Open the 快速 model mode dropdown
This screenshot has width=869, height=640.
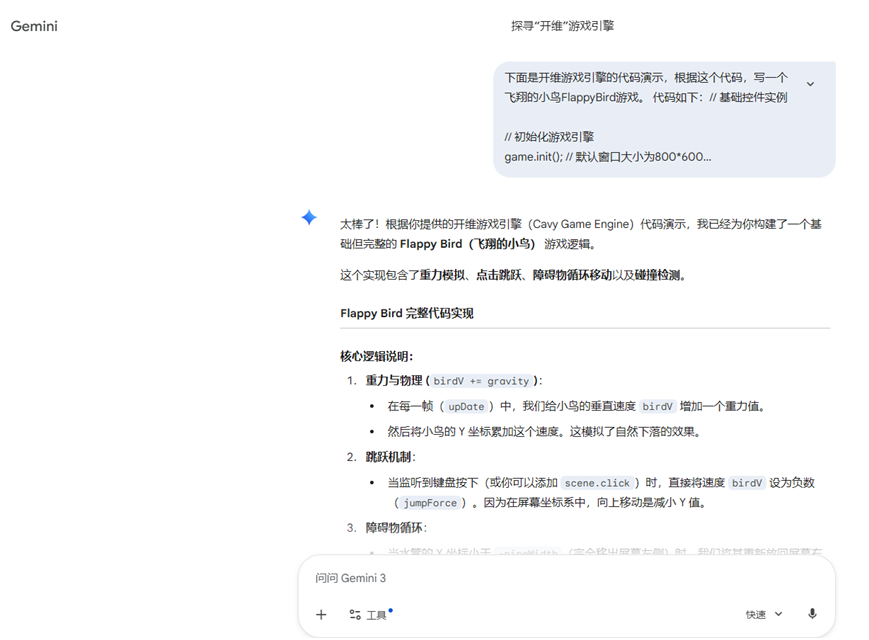762,613
